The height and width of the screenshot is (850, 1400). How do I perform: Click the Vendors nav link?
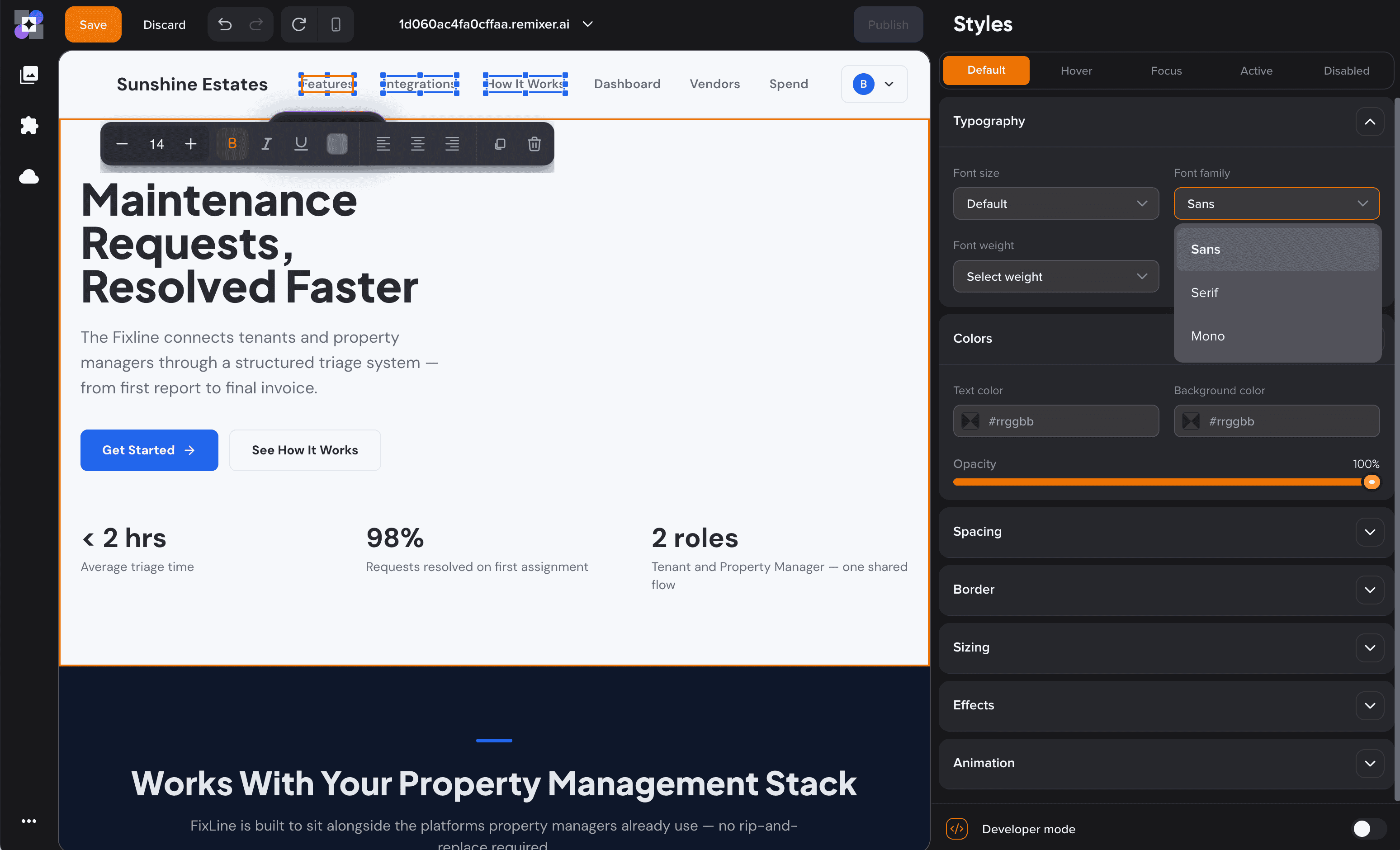715,84
